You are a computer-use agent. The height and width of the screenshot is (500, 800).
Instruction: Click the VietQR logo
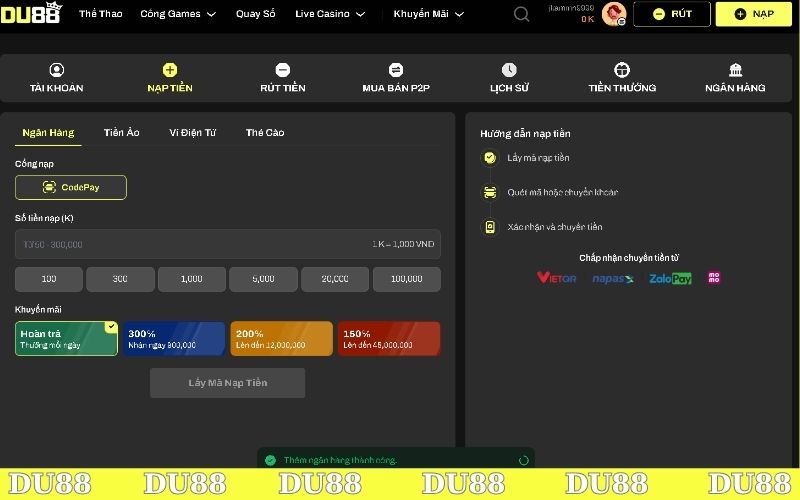point(556,278)
